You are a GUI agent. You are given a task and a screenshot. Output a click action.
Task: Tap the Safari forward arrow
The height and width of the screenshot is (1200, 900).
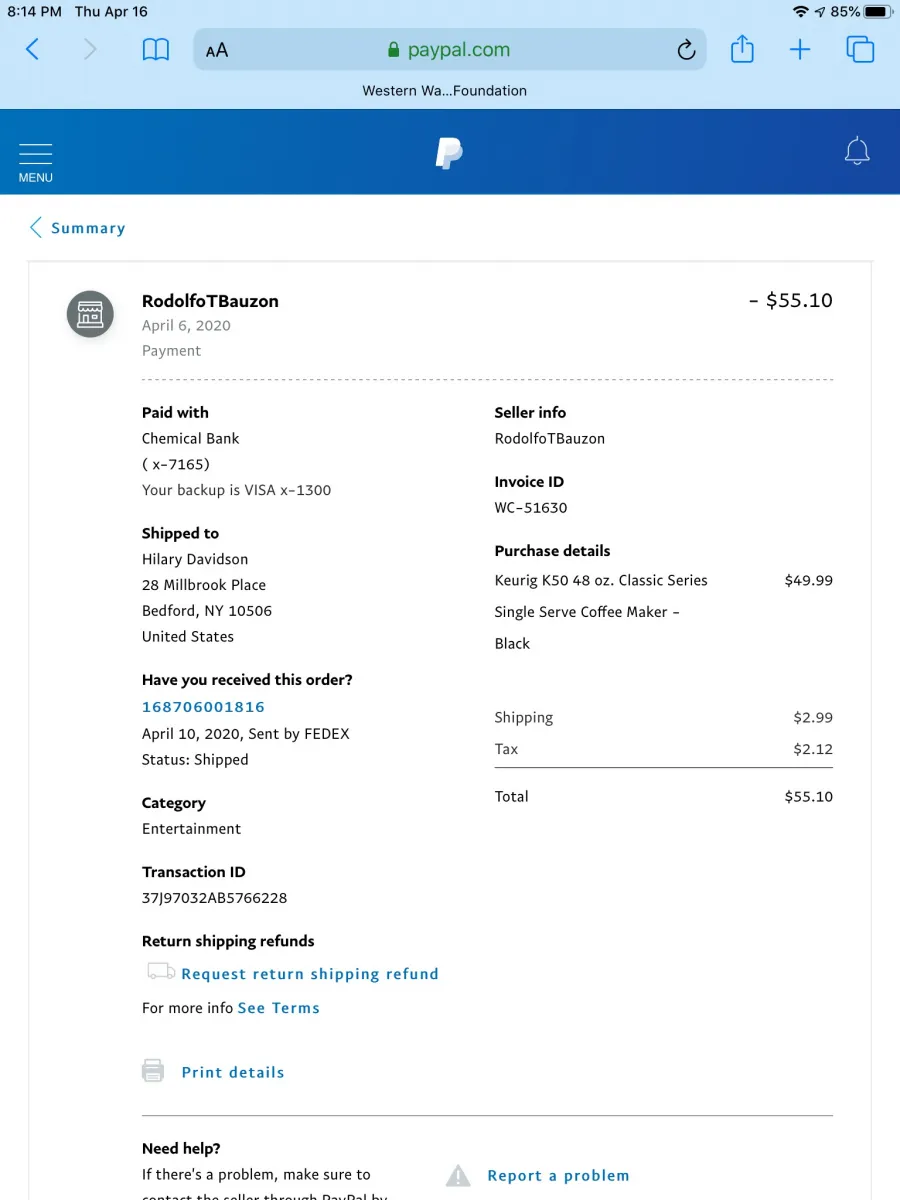point(90,49)
